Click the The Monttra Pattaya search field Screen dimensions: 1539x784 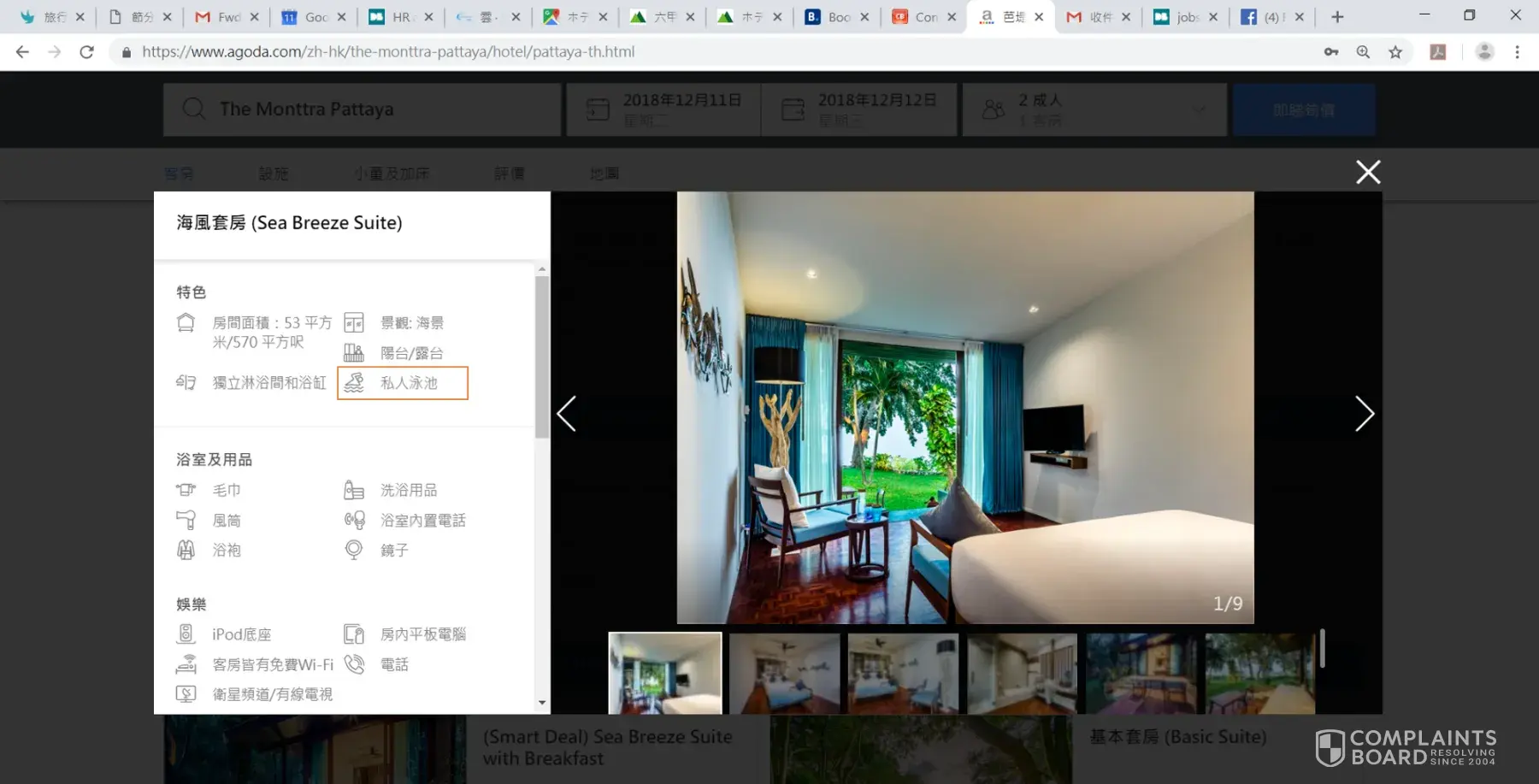pyautogui.click(x=362, y=109)
